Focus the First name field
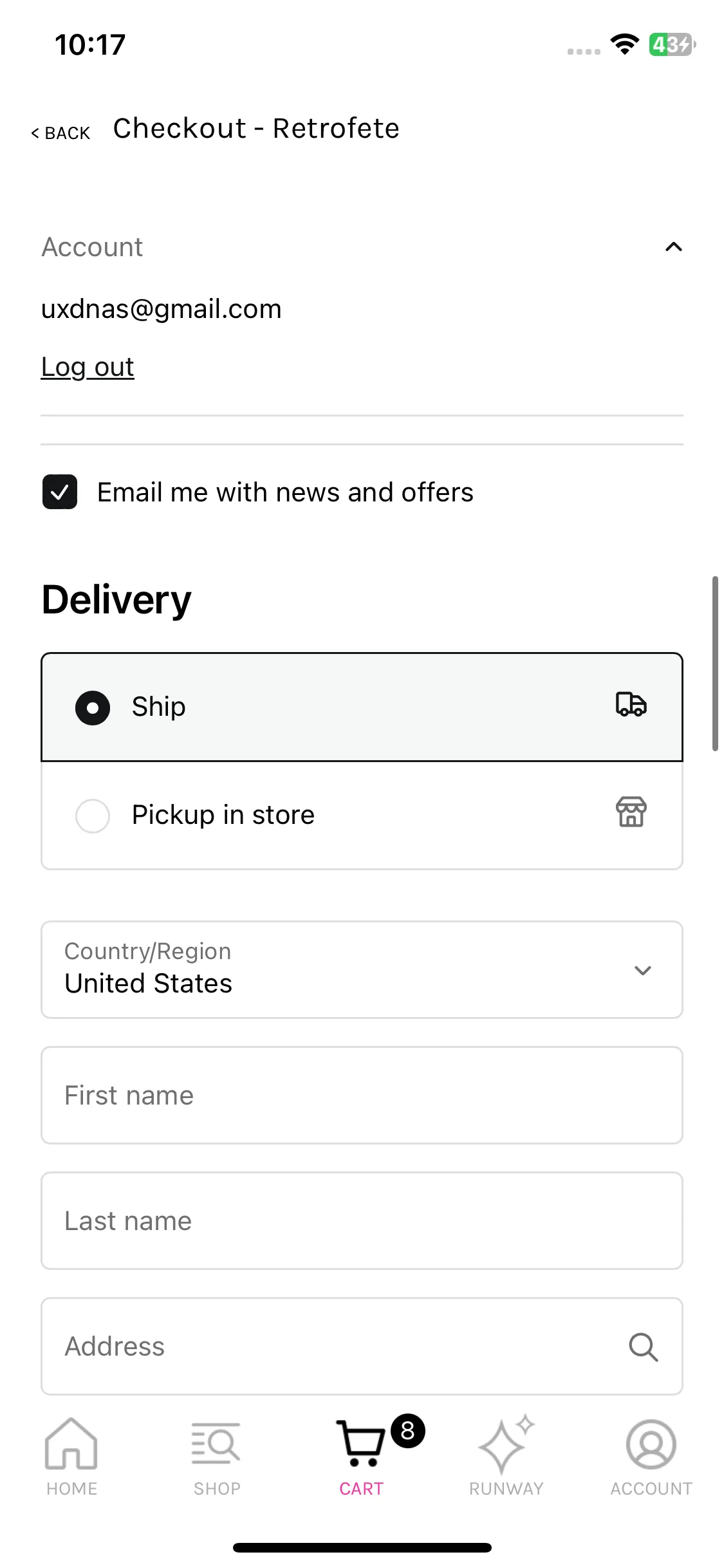Viewport: 724px width, 1568px height. [x=362, y=1095]
